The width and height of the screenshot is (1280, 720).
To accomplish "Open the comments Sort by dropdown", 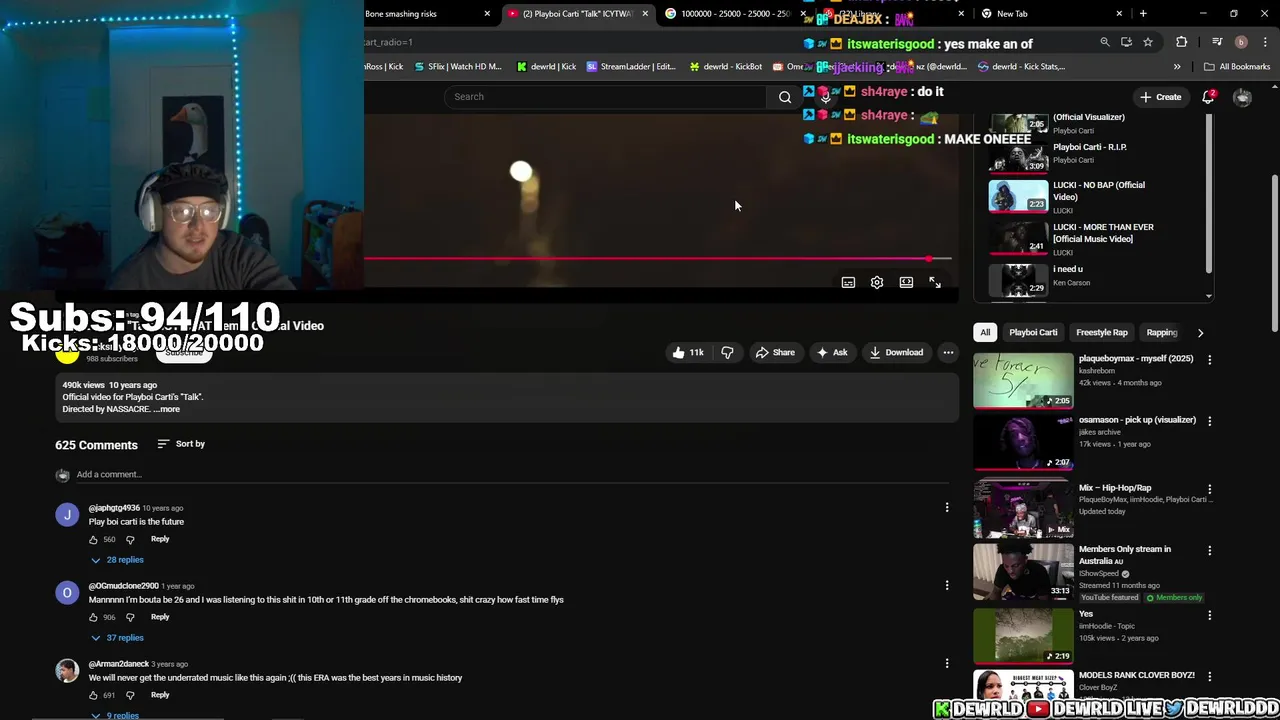I will click(181, 444).
